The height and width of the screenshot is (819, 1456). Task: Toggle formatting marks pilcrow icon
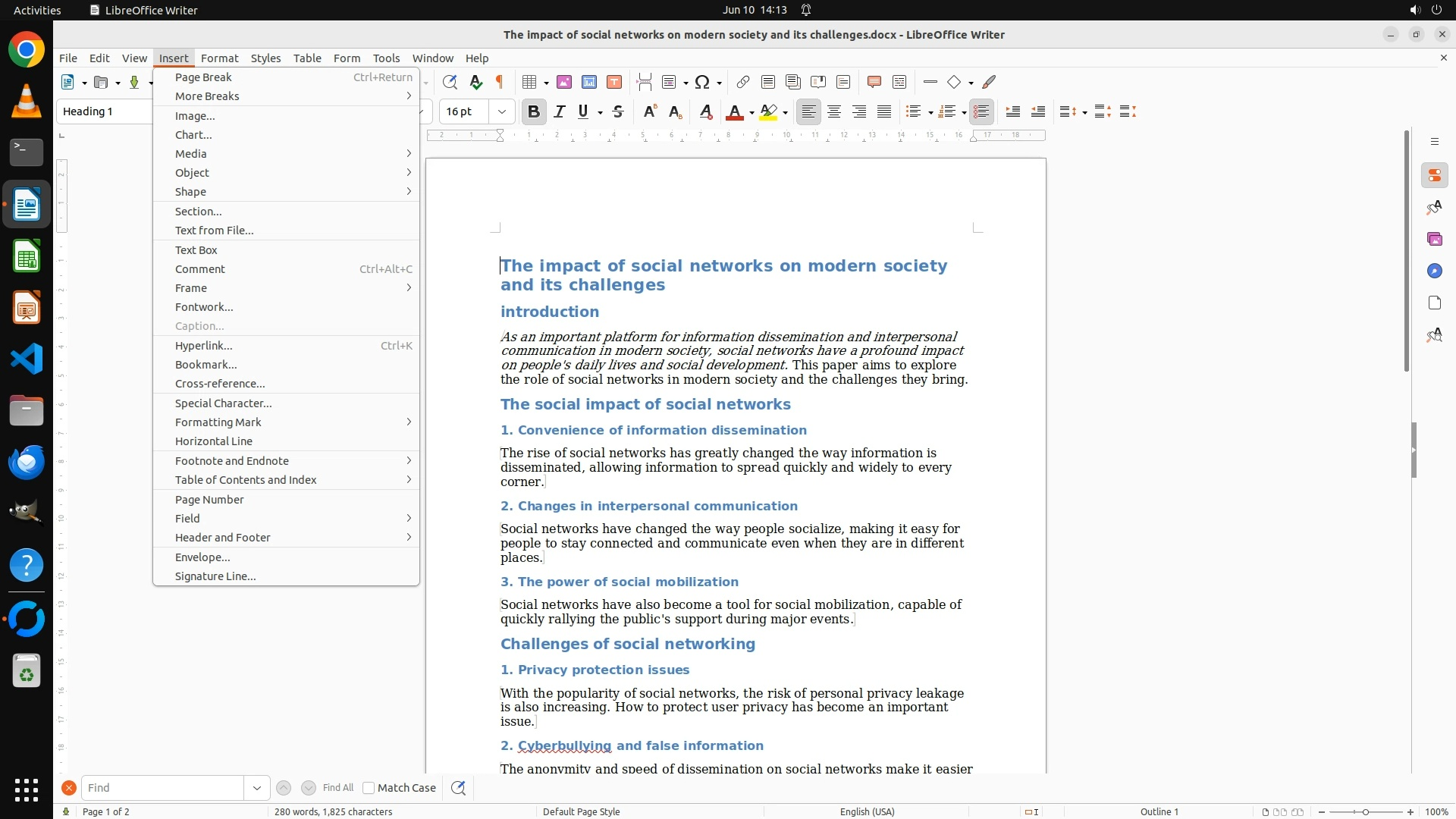(x=500, y=82)
